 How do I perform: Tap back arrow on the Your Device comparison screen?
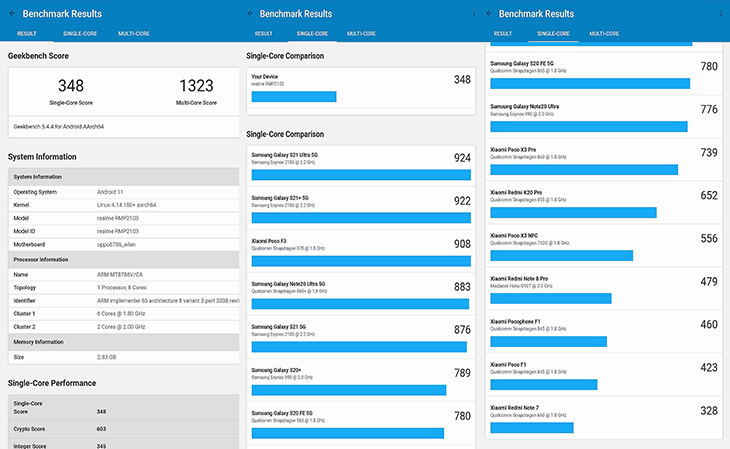tap(250, 14)
